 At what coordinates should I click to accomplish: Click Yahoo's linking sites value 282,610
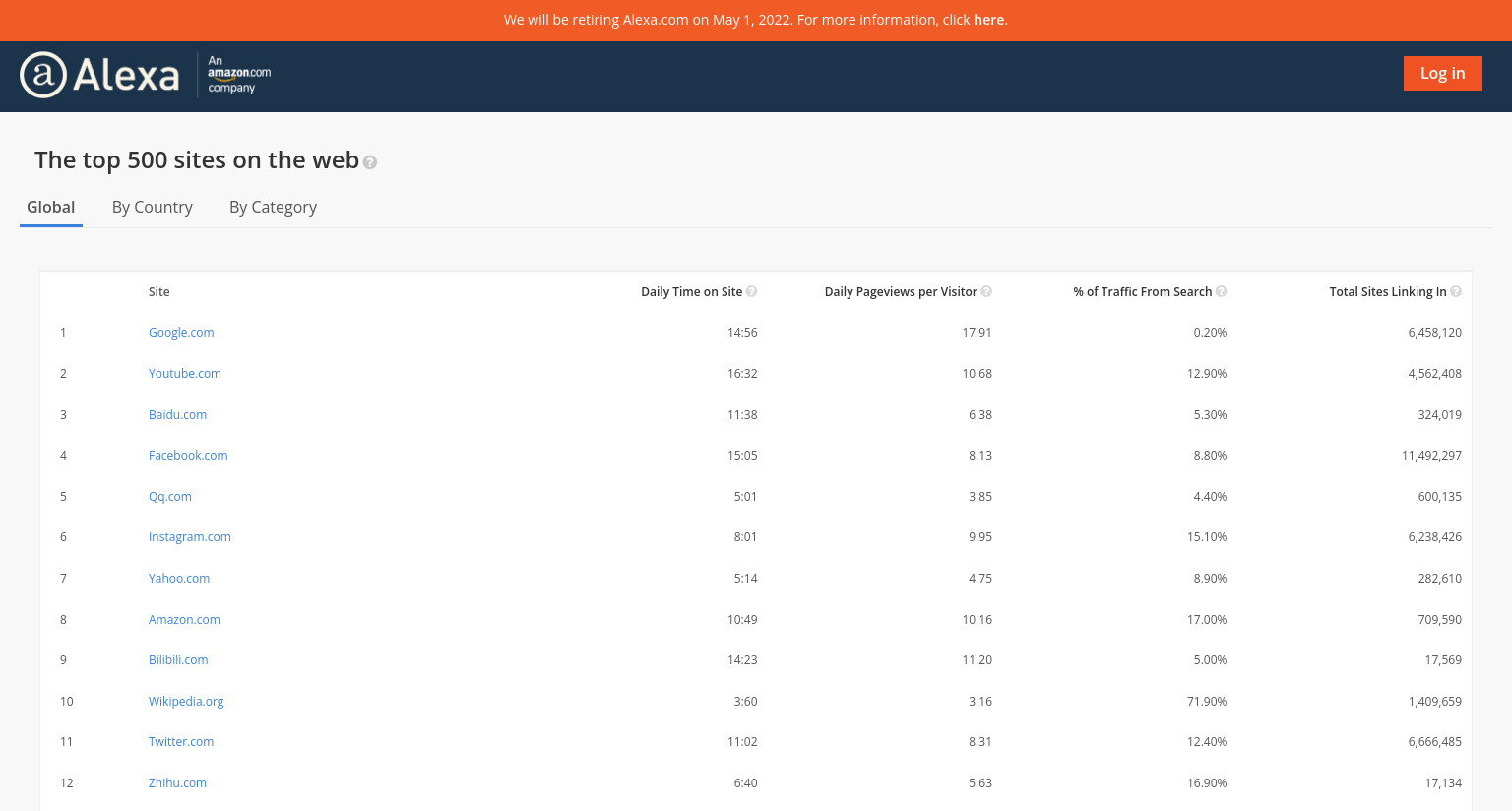(1440, 579)
